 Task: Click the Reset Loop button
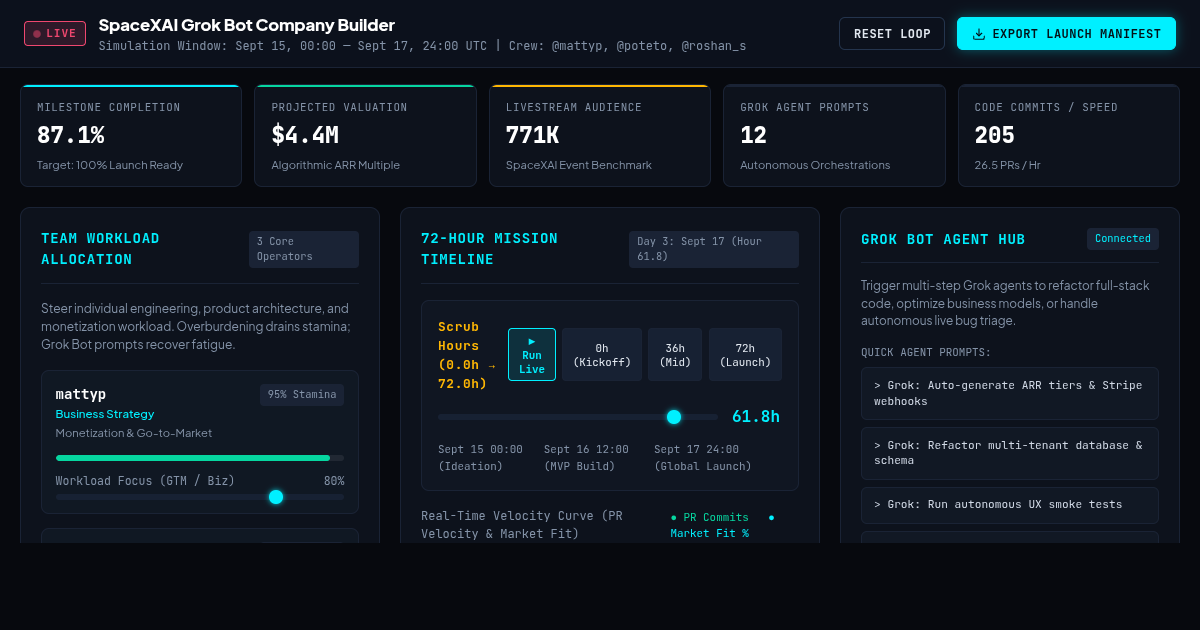(x=892, y=34)
